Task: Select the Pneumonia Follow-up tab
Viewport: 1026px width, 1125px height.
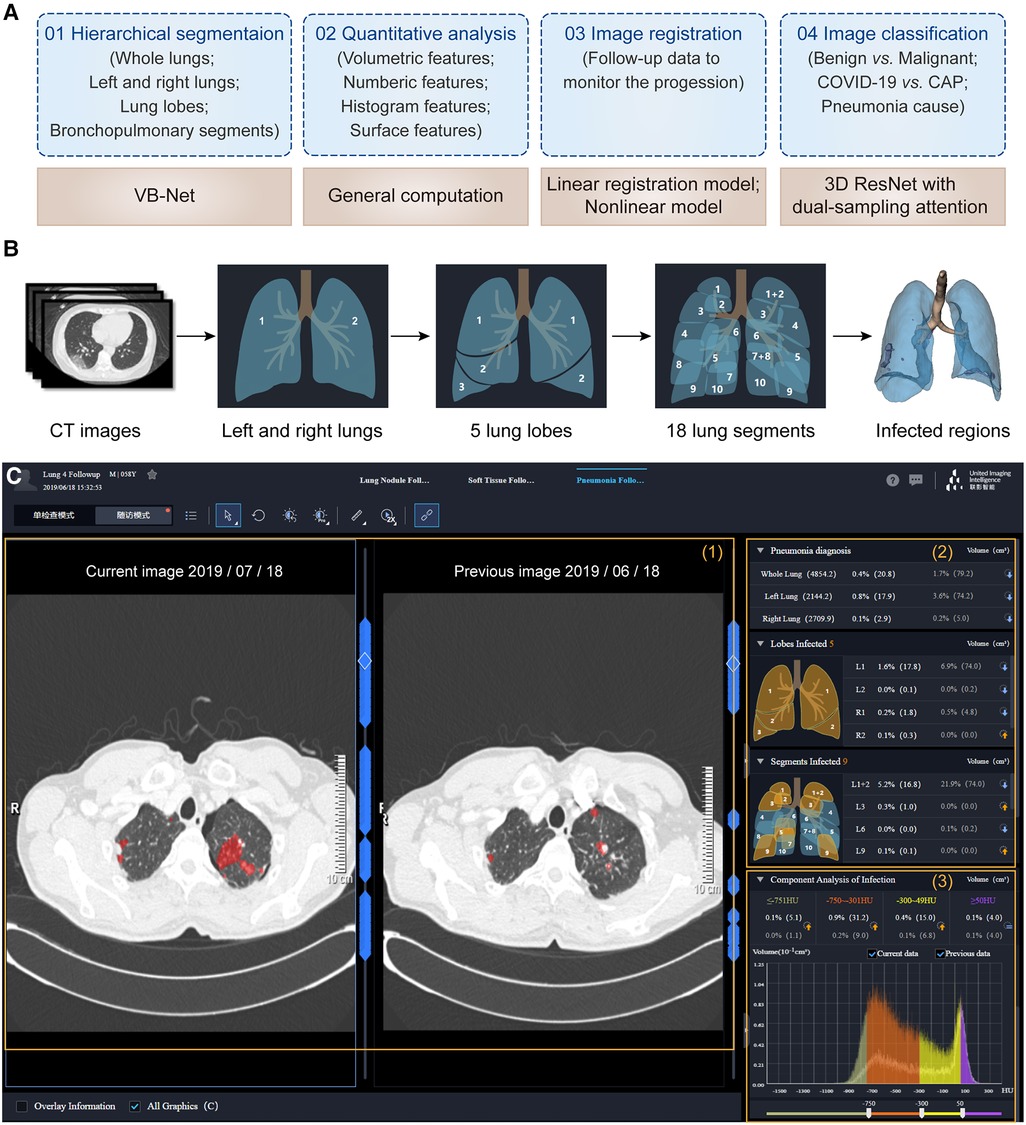Action: (611, 480)
